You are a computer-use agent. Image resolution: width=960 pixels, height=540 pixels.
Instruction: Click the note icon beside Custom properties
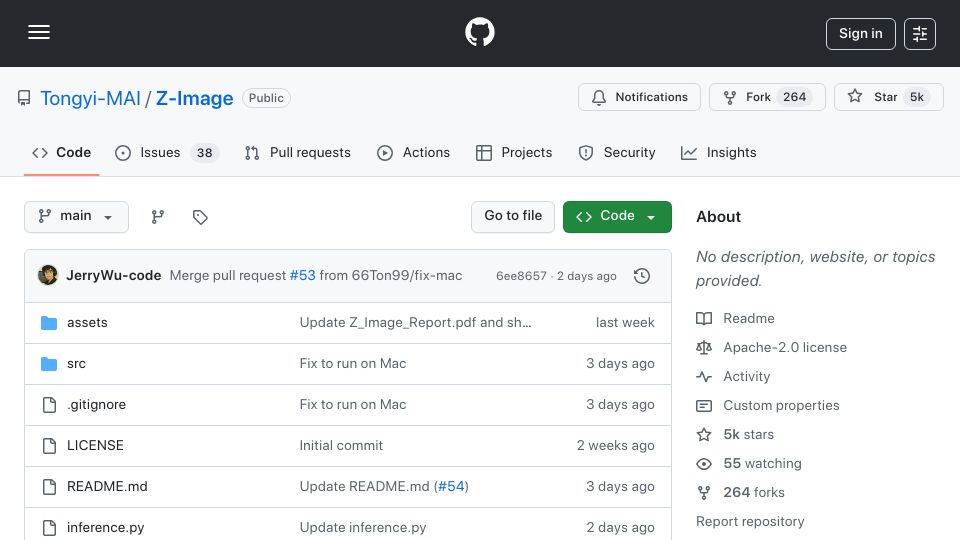tap(704, 406)
